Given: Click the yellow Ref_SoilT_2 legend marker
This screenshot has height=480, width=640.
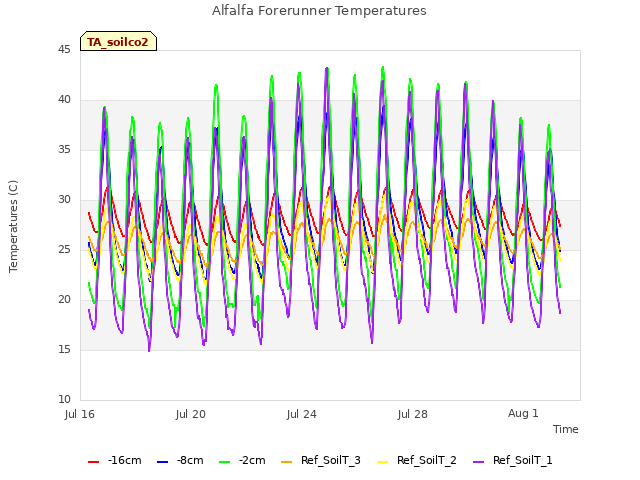Looking at the screenshot, I should click(x=382, y=462).
